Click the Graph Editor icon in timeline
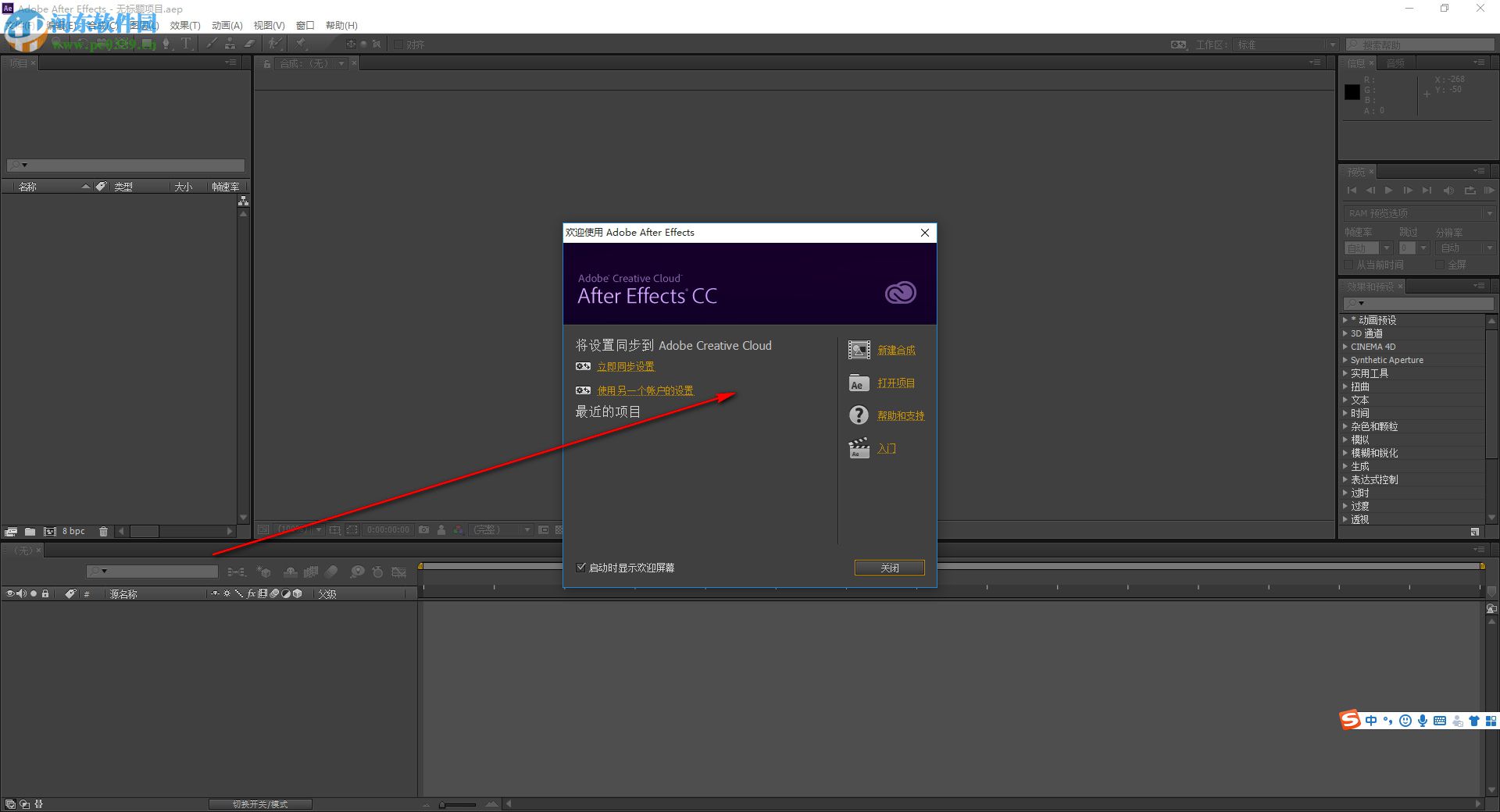Viewport: 1500px width, 812px height. (x=399, y=572)
